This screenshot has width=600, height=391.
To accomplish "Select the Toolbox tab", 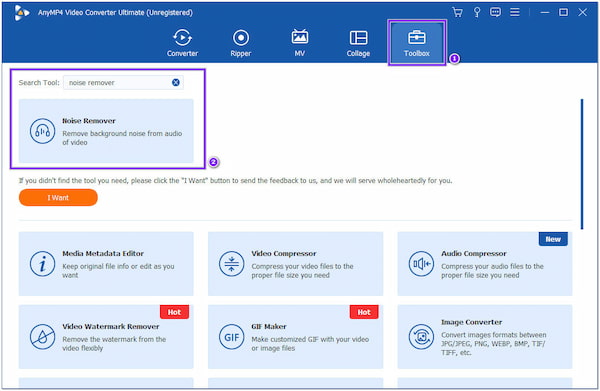I will (417, 42).
